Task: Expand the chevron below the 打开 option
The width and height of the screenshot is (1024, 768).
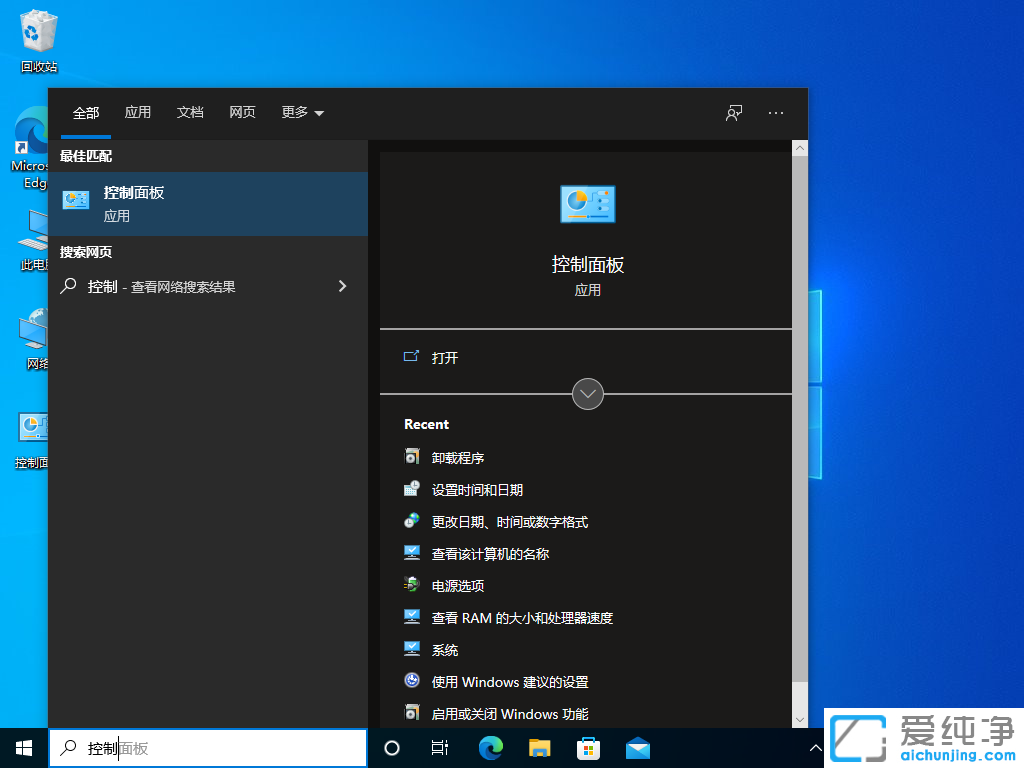Action: tap(587, 394)
